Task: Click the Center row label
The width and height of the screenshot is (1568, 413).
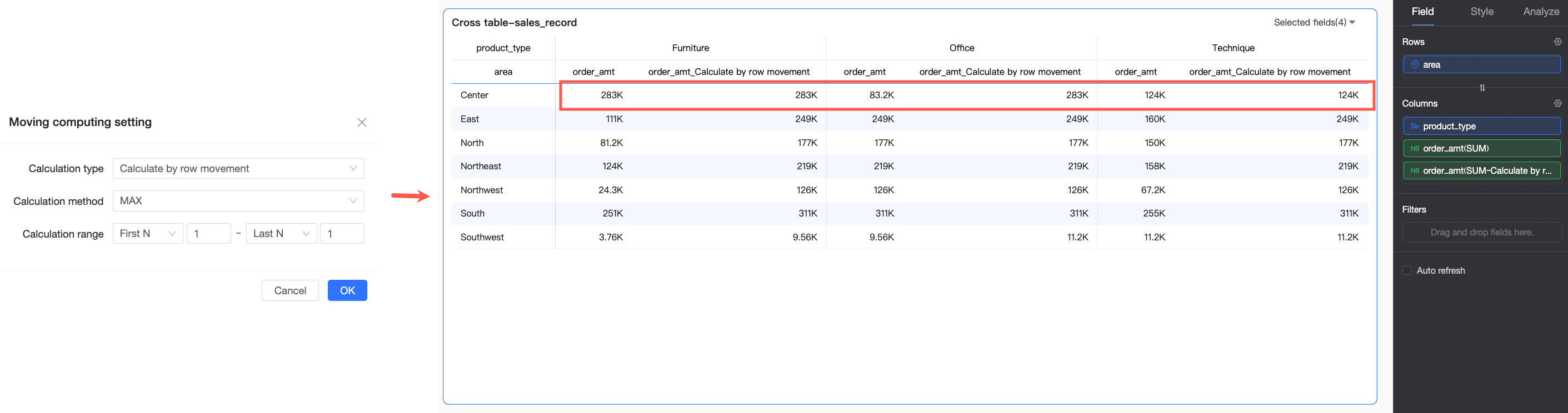Action: [x=474, y=95]
